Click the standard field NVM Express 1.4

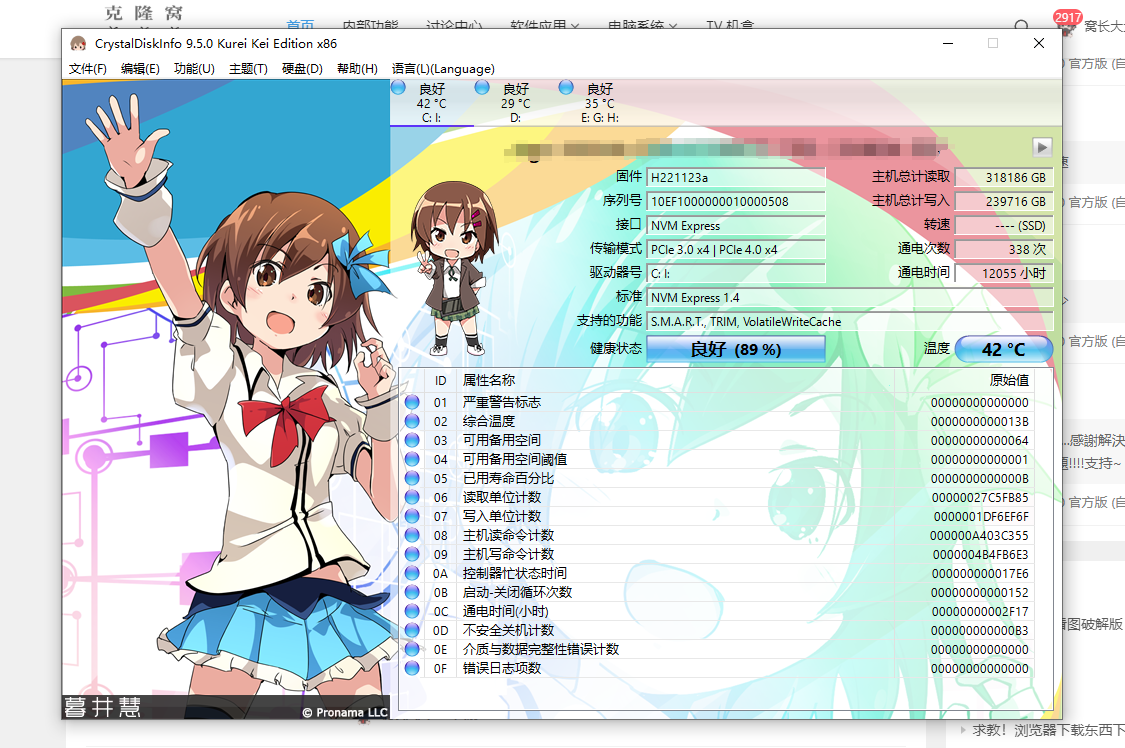tap(849, 298)
